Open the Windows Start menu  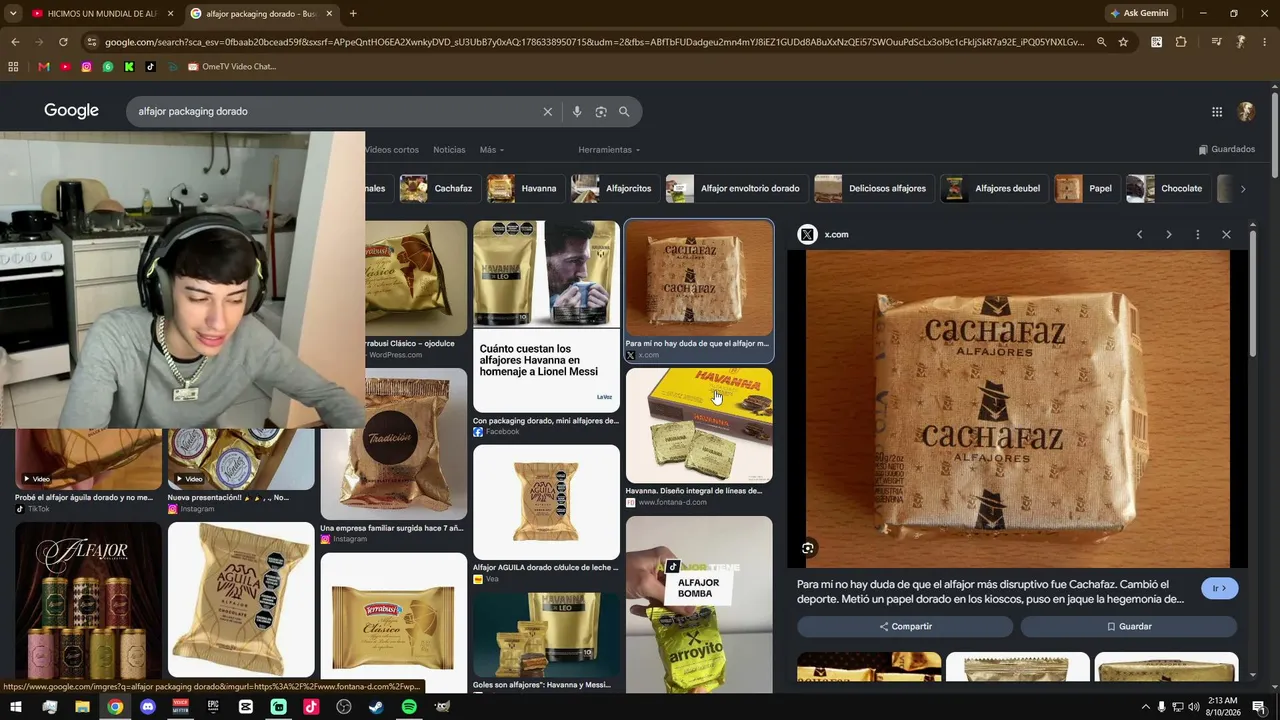[15, 707]
